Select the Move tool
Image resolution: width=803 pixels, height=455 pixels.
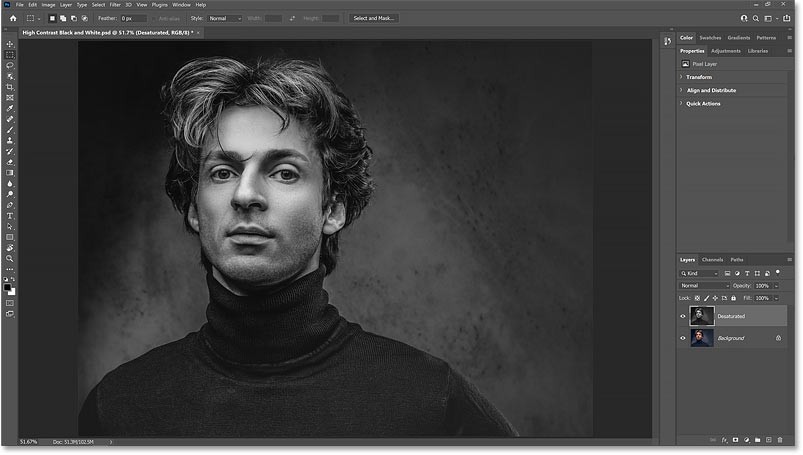click(10, 45)
